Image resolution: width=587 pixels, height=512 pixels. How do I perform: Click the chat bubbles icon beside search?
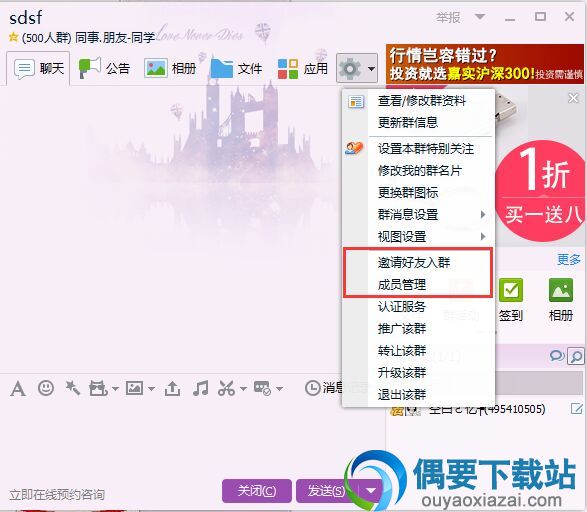pos(557,356)
